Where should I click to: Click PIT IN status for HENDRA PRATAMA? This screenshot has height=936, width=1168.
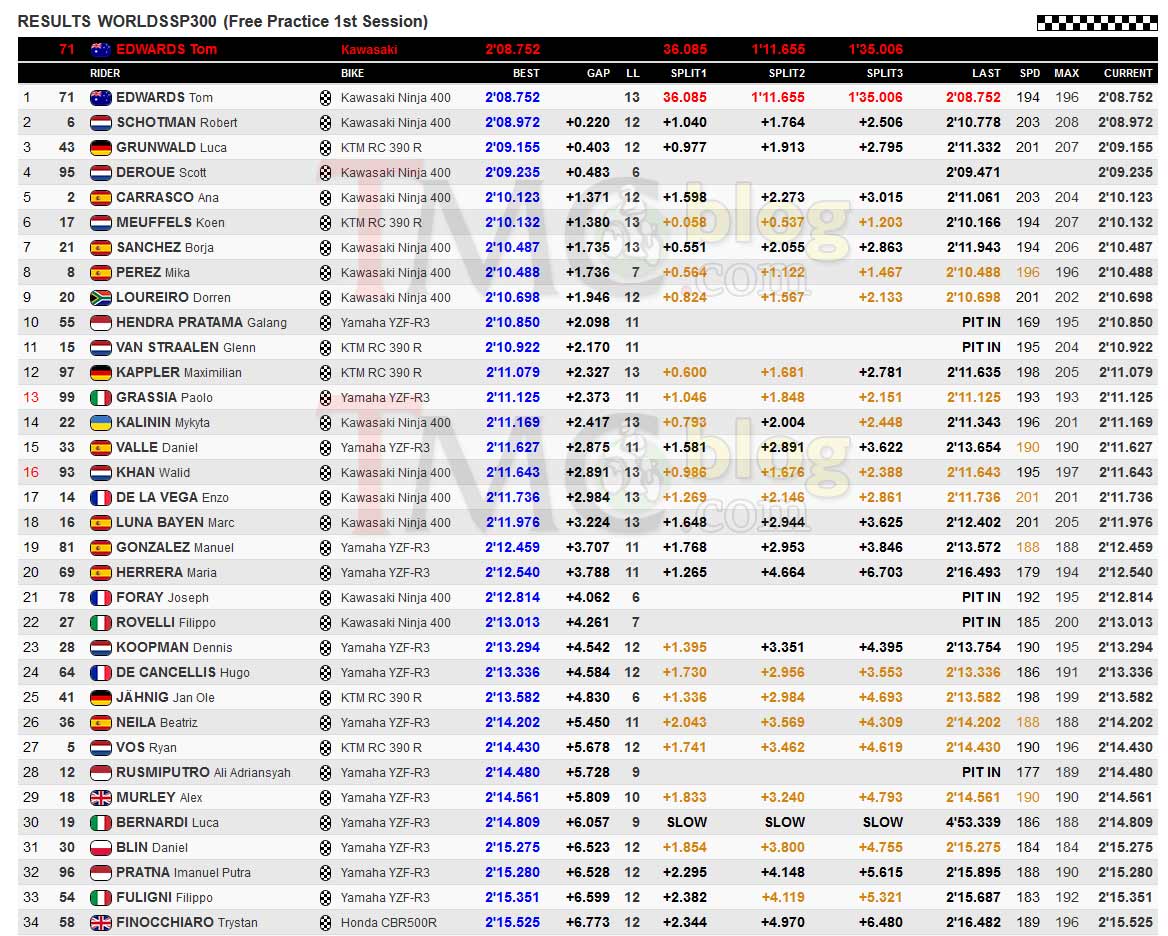coord(981,322)
